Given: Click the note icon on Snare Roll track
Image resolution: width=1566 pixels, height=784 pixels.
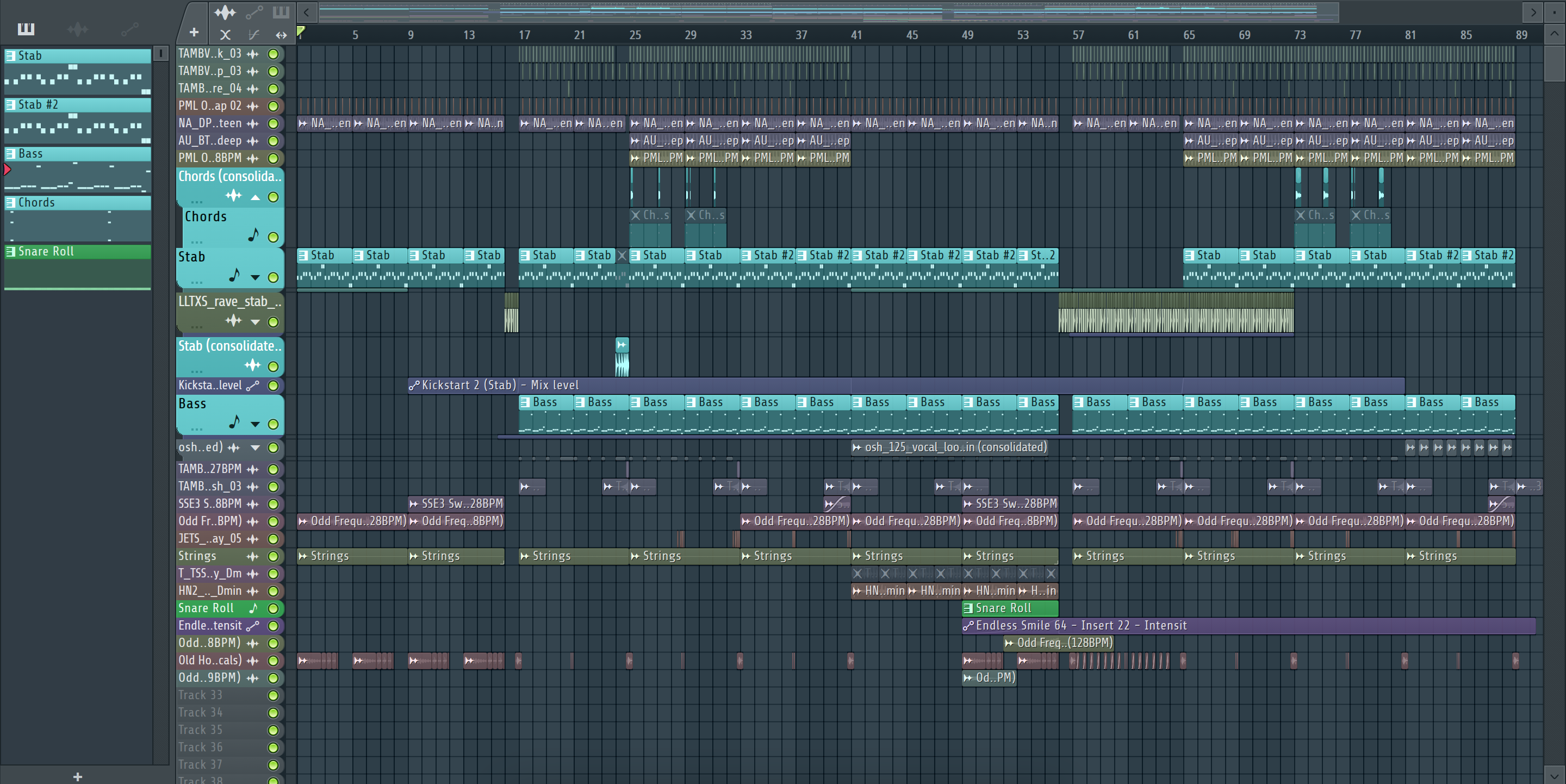Looking at the screenshot, I should point(253,608).
